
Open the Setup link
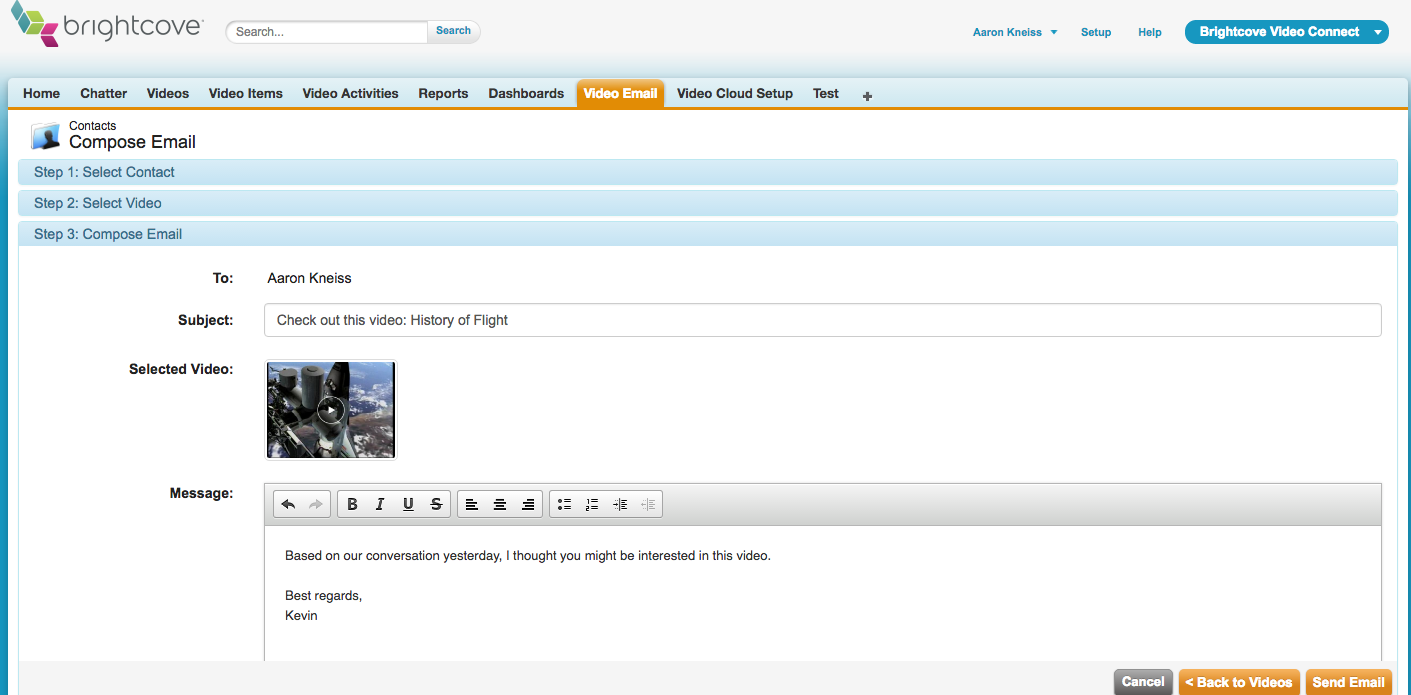[x=1096, y=32]
